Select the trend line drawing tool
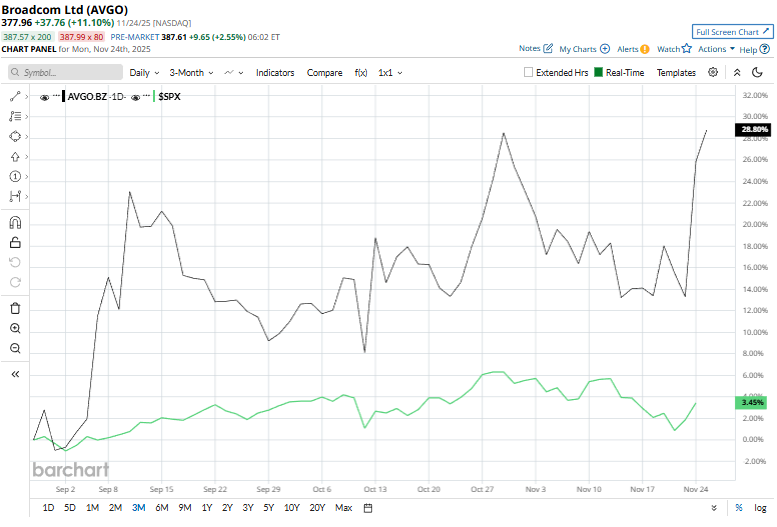 click(x=15, y=96)
